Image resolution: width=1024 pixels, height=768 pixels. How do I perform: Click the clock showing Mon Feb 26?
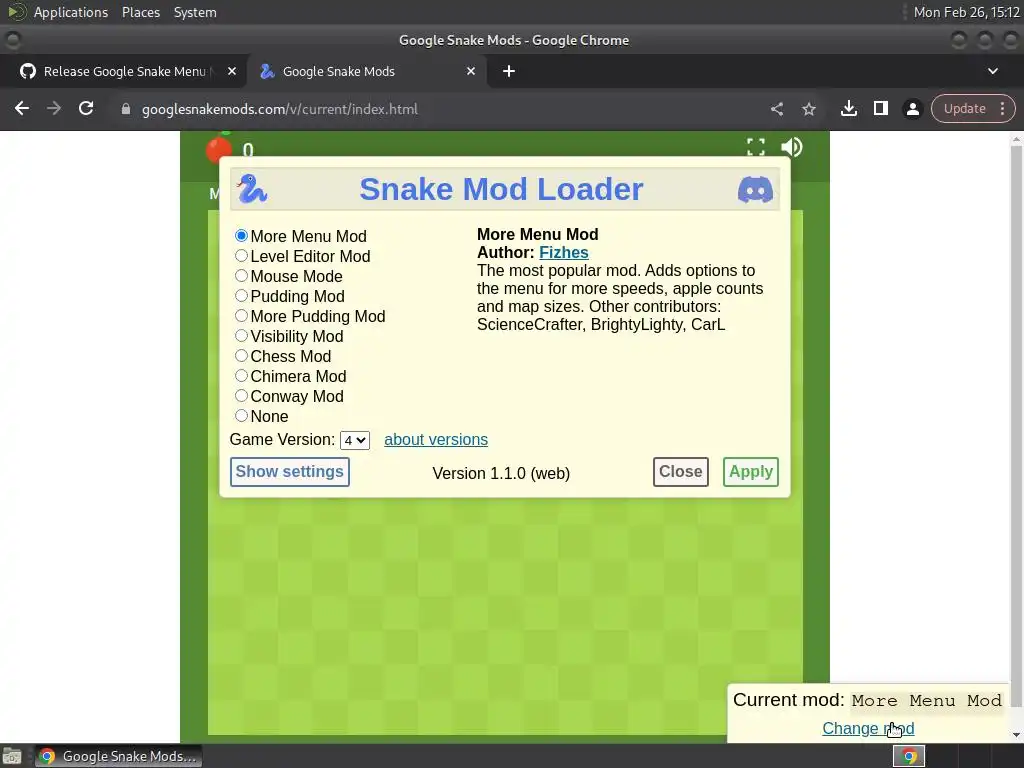(967, 12)
